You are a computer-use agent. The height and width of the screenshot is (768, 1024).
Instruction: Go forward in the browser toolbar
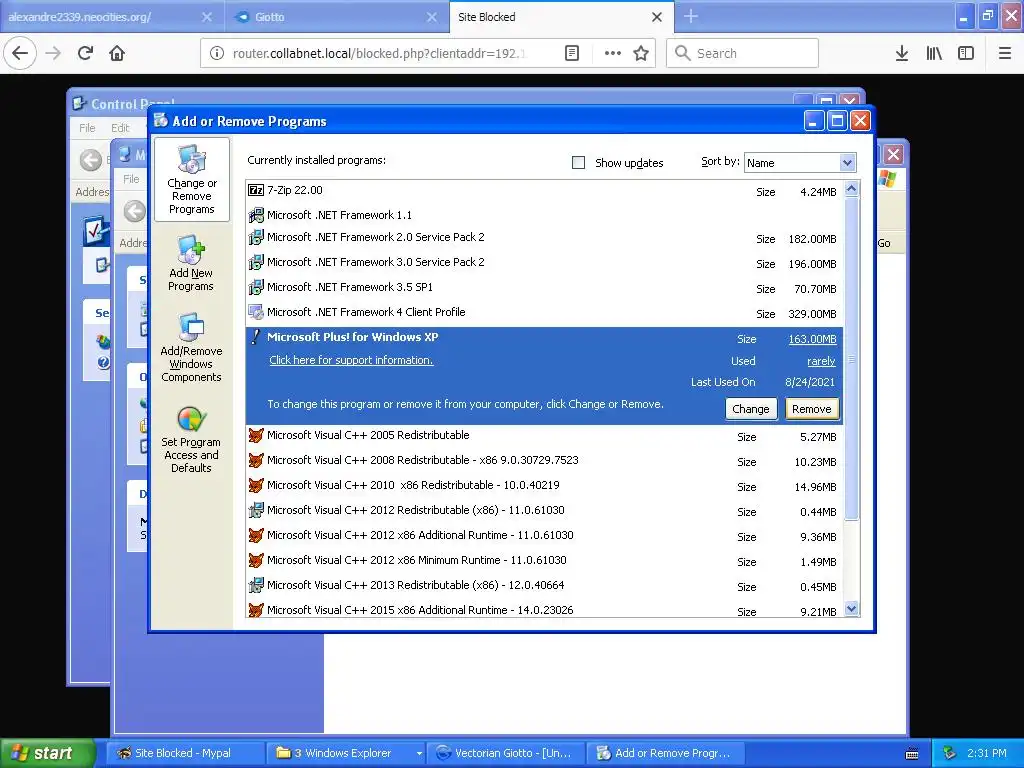click(x=54, y=53)
